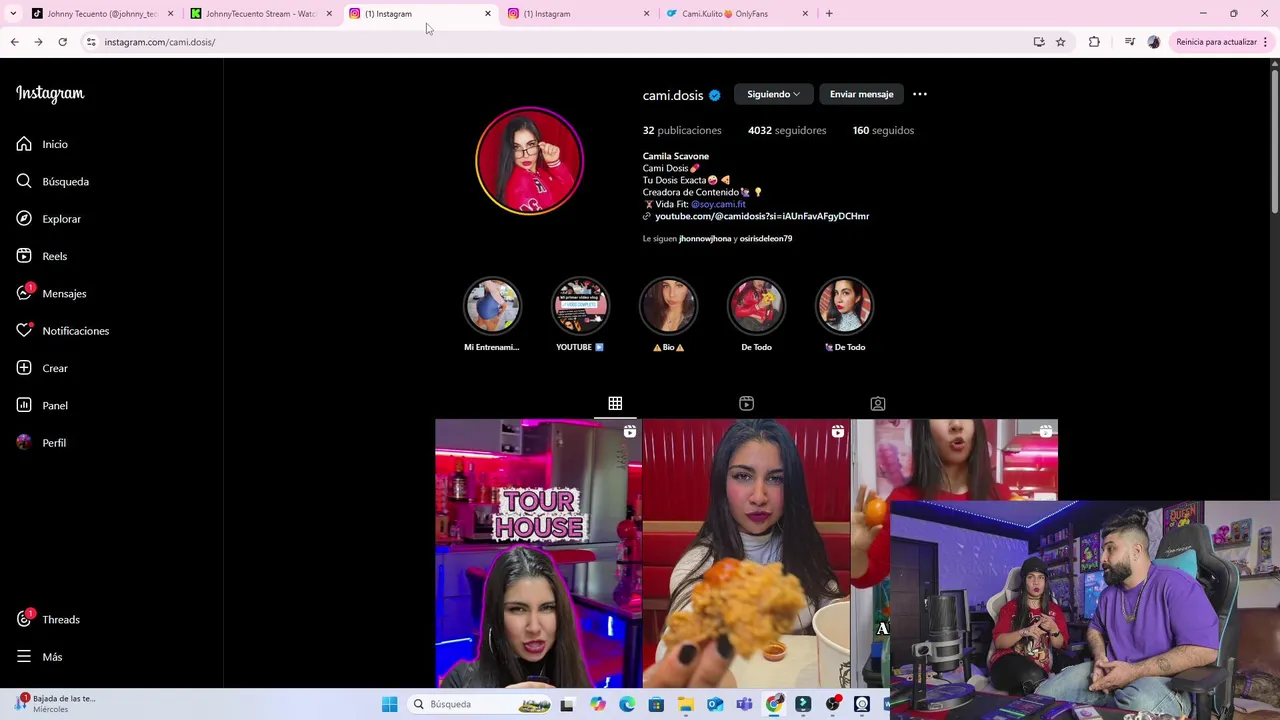The width and height of the screenshot is (1280, 720).
Task: Open File Explorer from taskbar
Action: 686,704
